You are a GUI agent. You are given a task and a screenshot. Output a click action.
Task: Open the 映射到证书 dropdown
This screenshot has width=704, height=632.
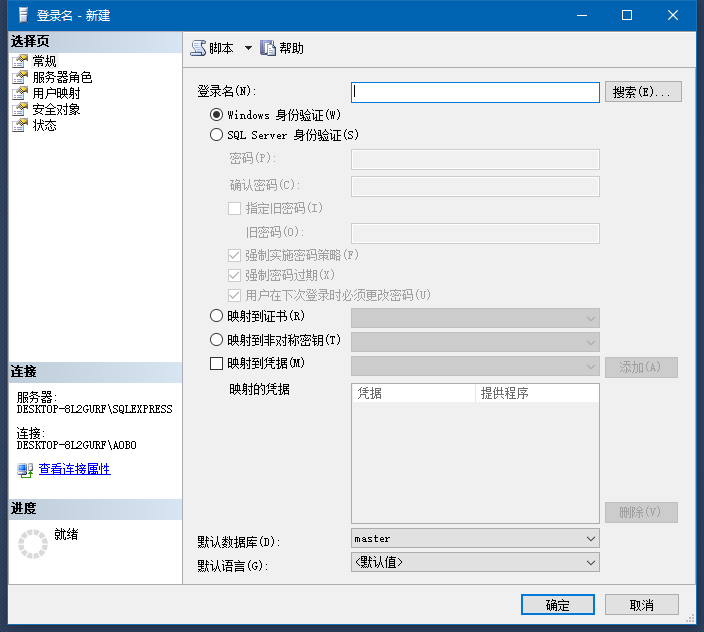click(x=475, y=318)
